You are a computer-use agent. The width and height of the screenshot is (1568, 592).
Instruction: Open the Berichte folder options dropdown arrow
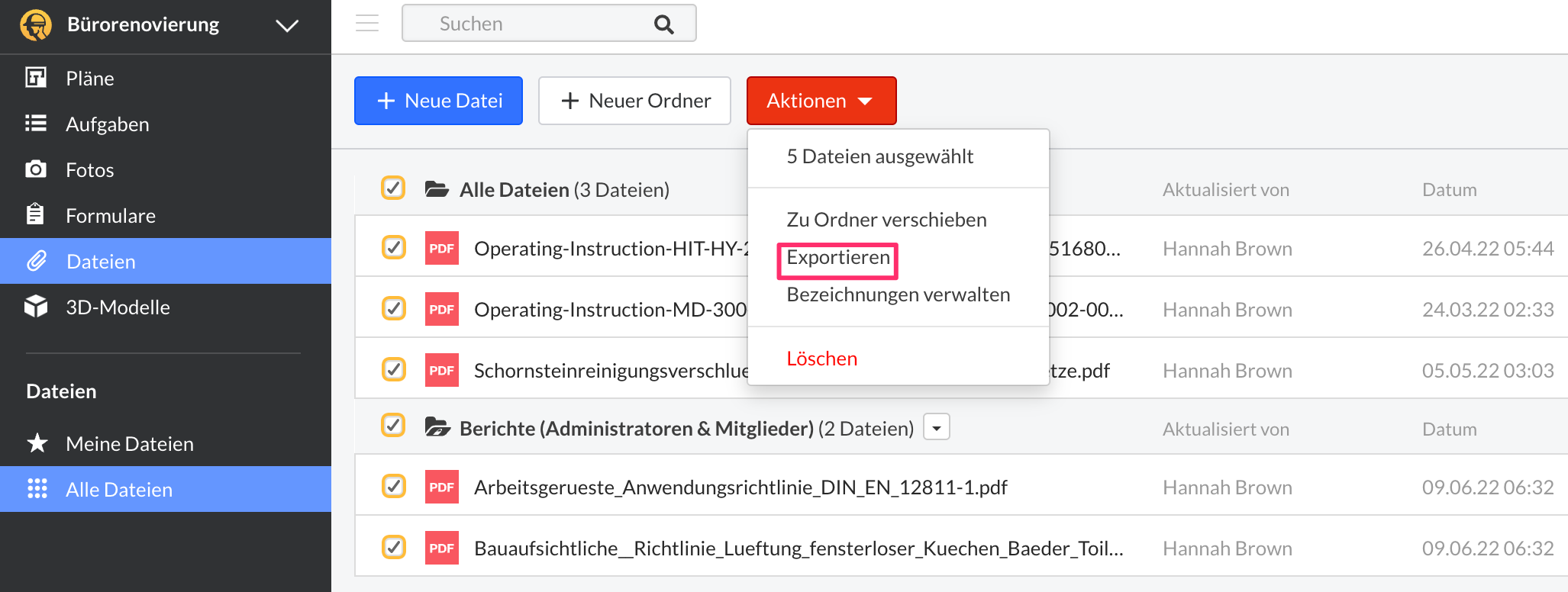(937, 427)
